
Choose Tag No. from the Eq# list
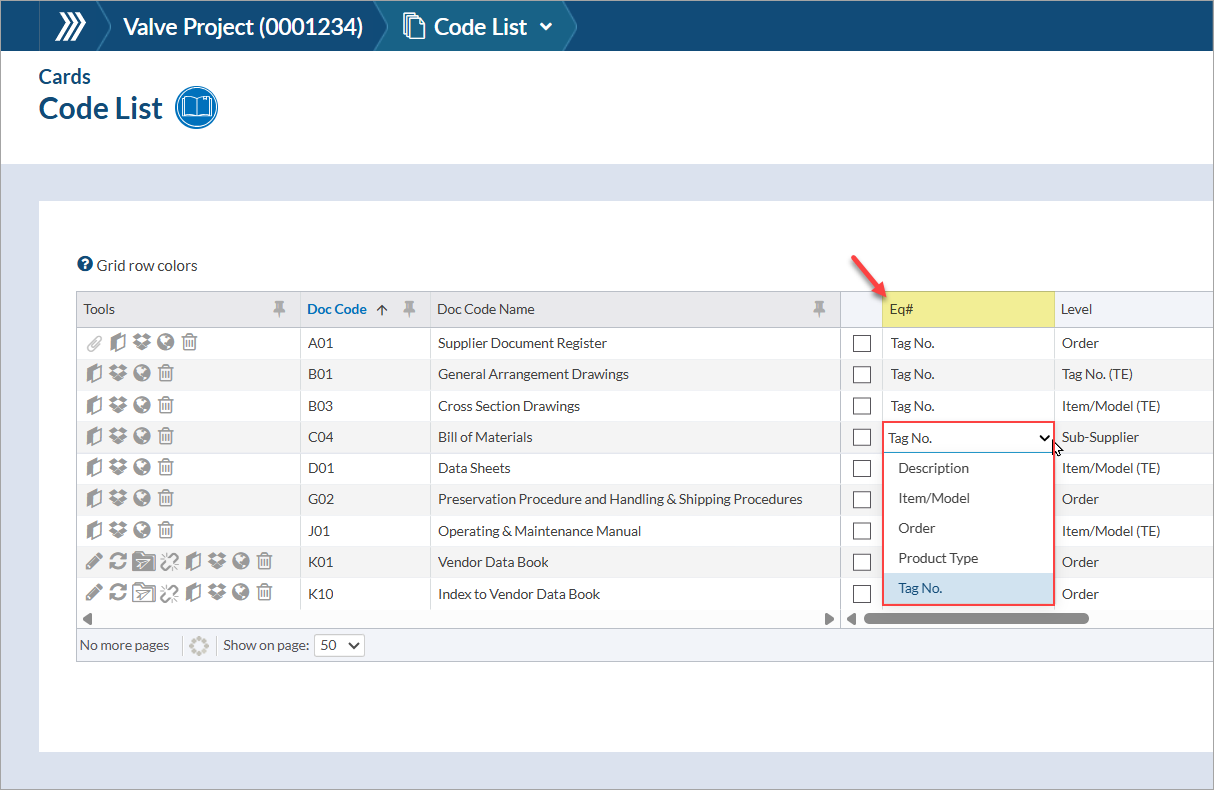[968, 588]
